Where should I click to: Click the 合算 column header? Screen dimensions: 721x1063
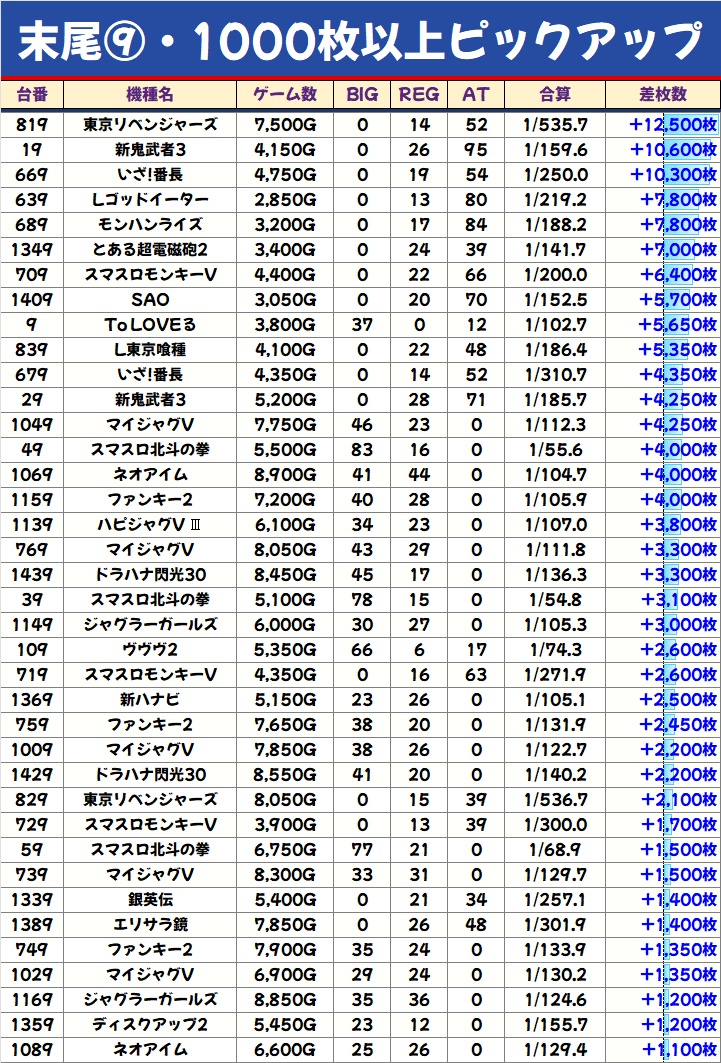(555, 94)
